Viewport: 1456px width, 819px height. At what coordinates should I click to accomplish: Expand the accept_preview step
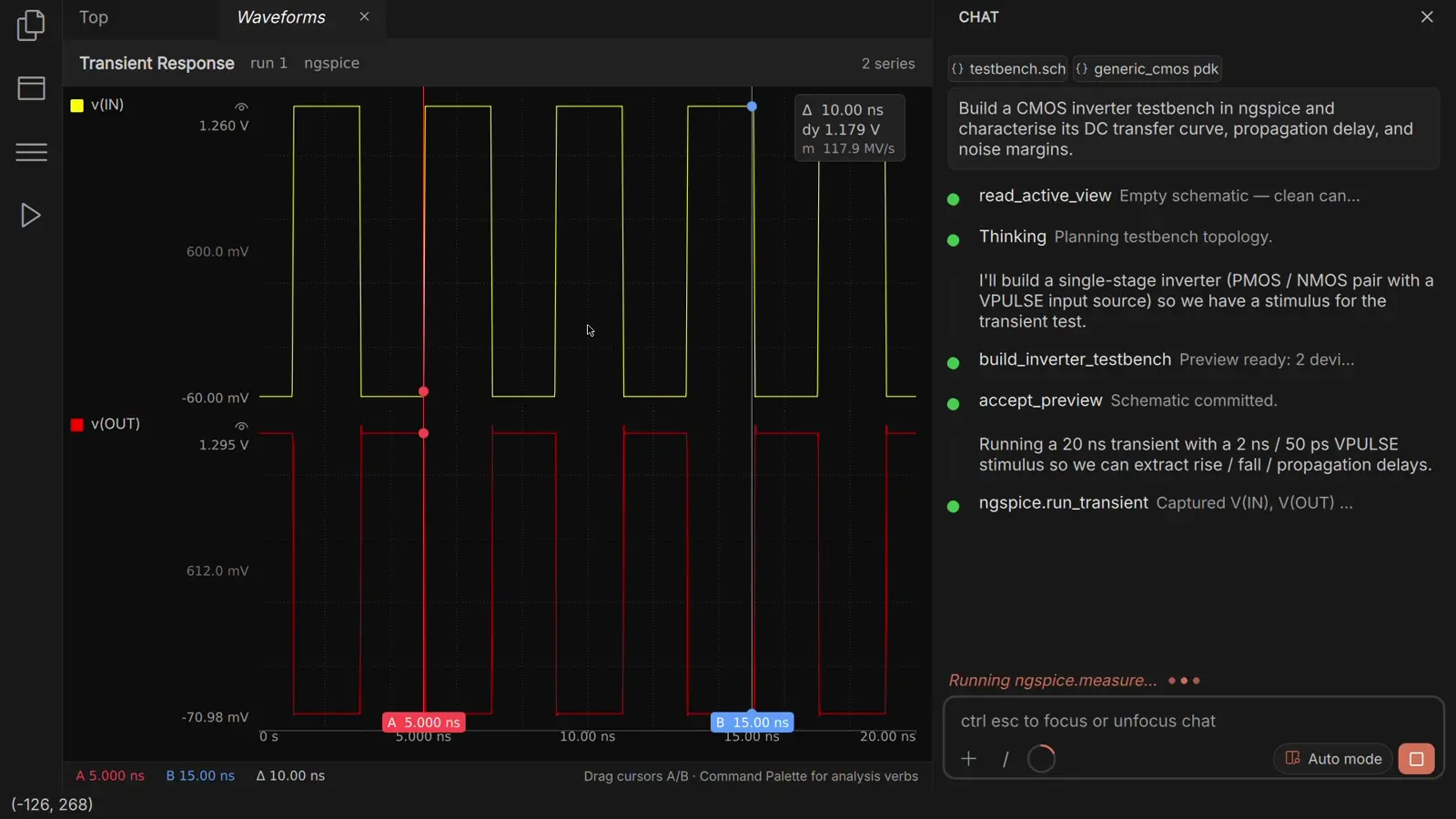pos(1128,400)
